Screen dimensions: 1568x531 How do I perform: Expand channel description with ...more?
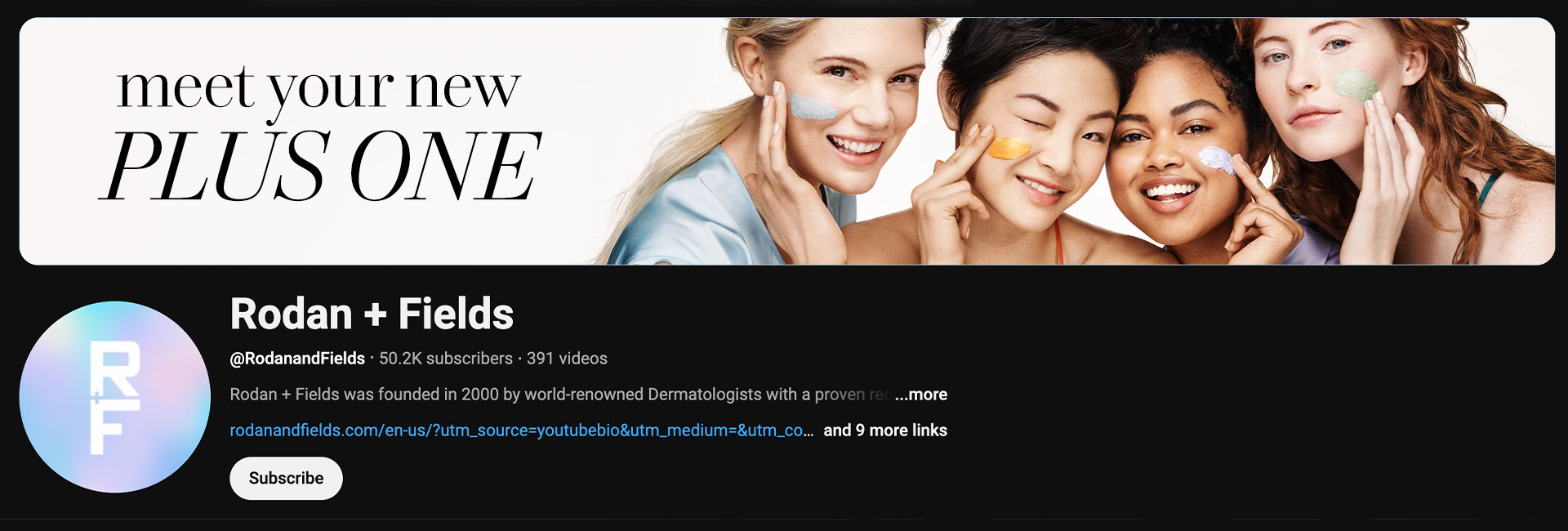(x=921, y=395)
